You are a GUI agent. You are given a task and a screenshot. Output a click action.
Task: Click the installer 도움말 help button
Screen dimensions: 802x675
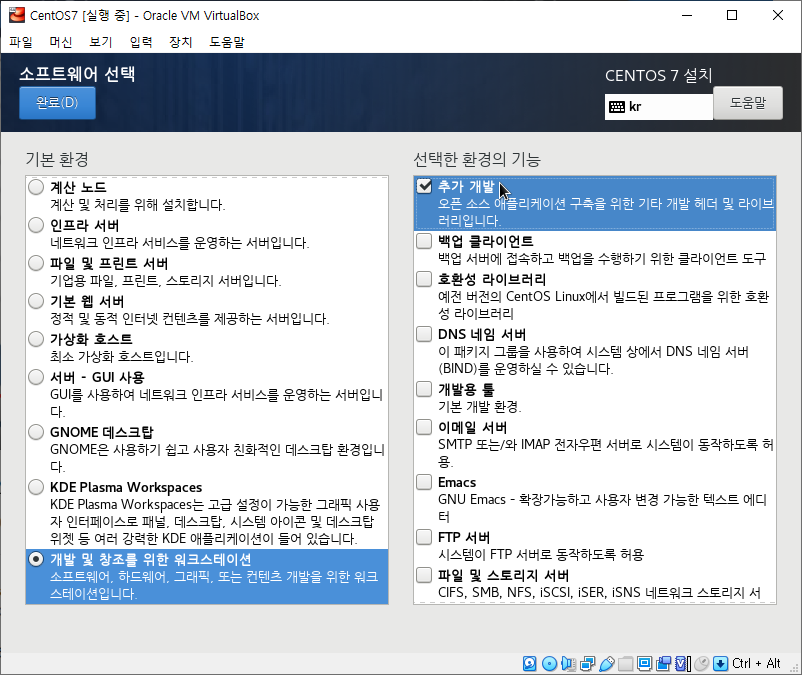click(748, 103)
